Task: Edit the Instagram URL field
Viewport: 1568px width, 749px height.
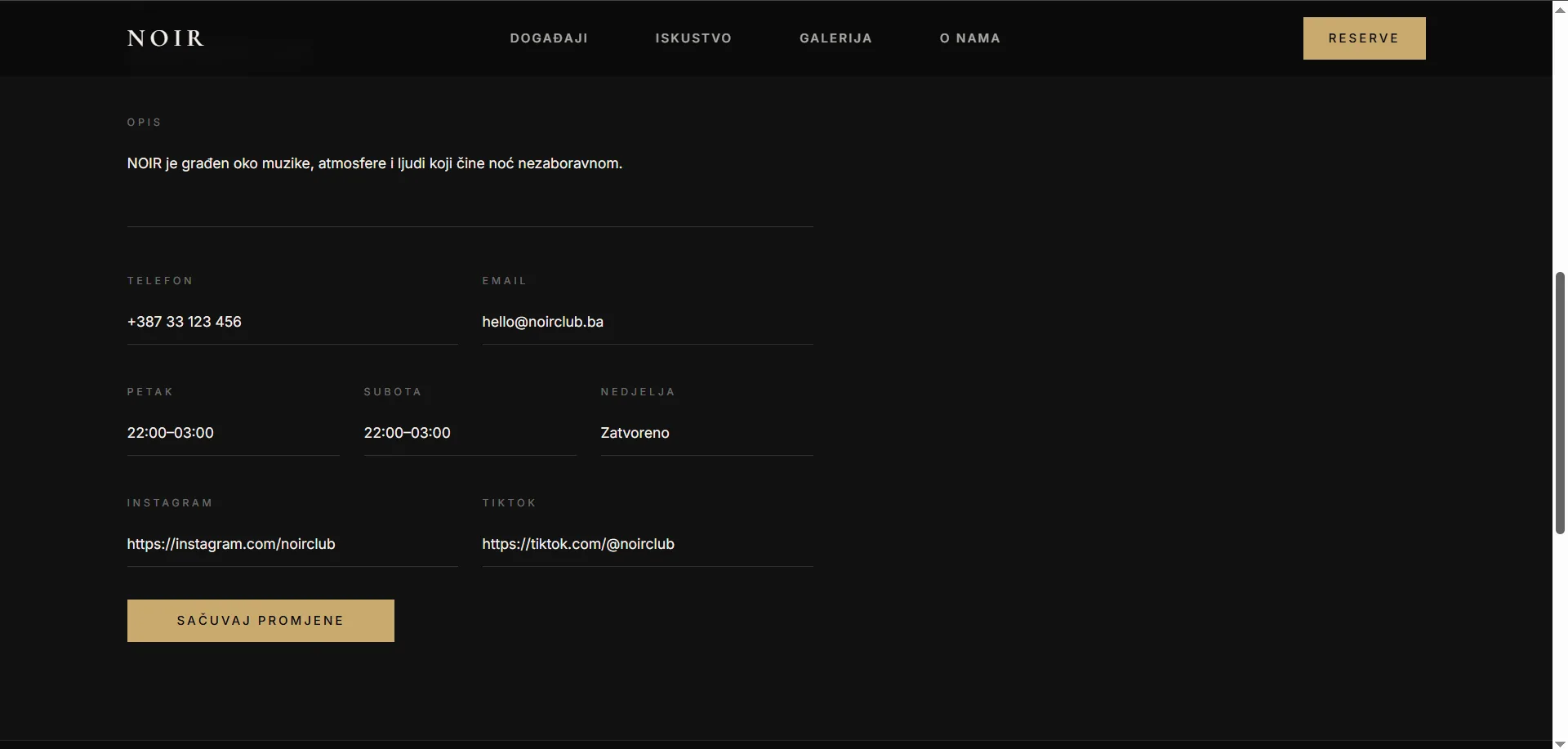Action: pyautogui.click(x=292, y=544)
